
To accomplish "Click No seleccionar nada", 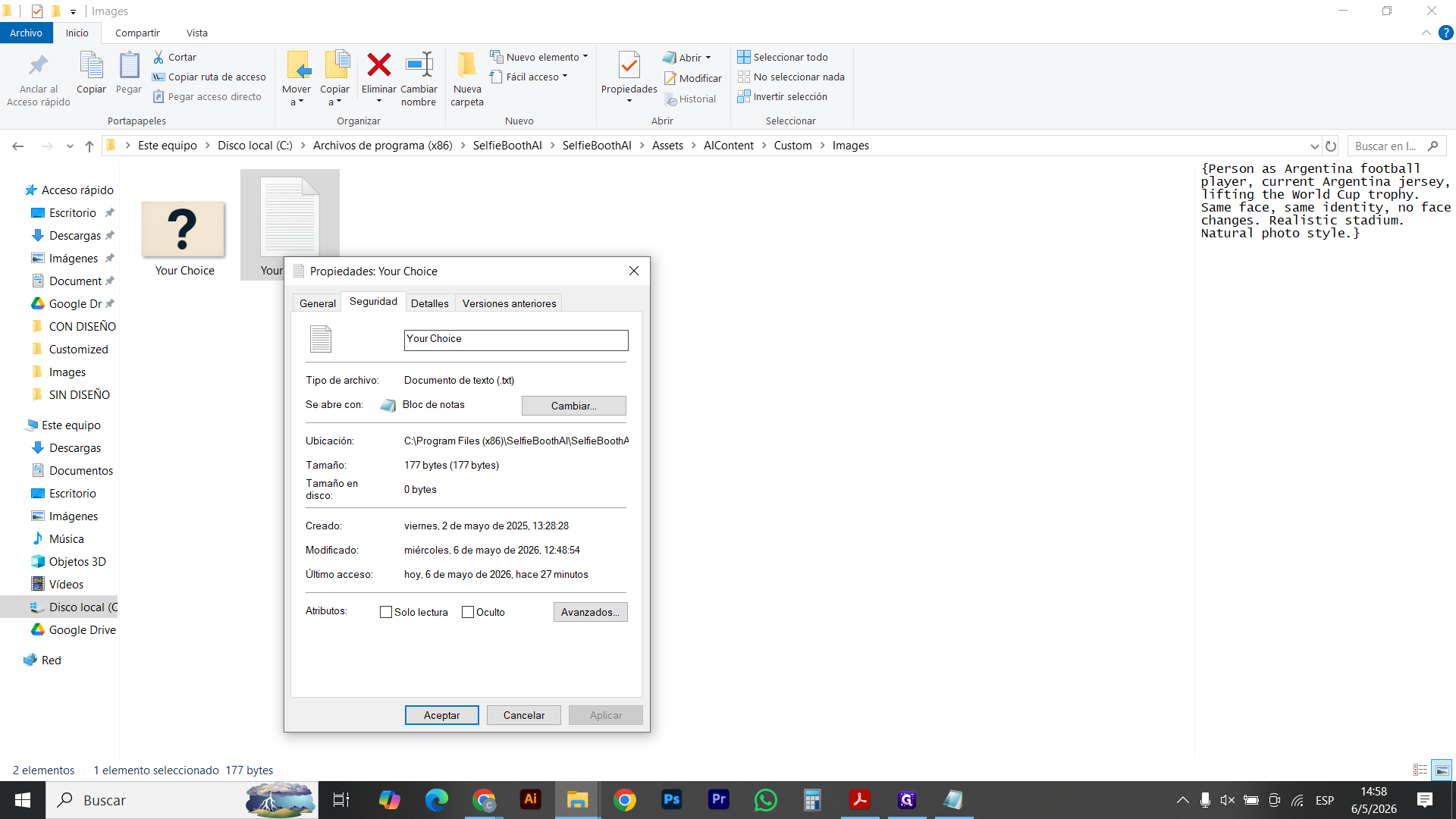I will (791, 77).
